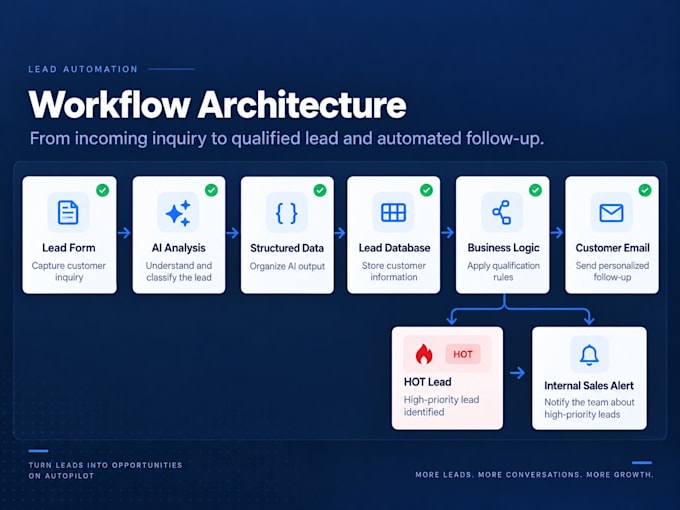The width and height of the screenshot is (680, 510).
Task: Click the green checkmark on Lead Form card
Action: 103,190
